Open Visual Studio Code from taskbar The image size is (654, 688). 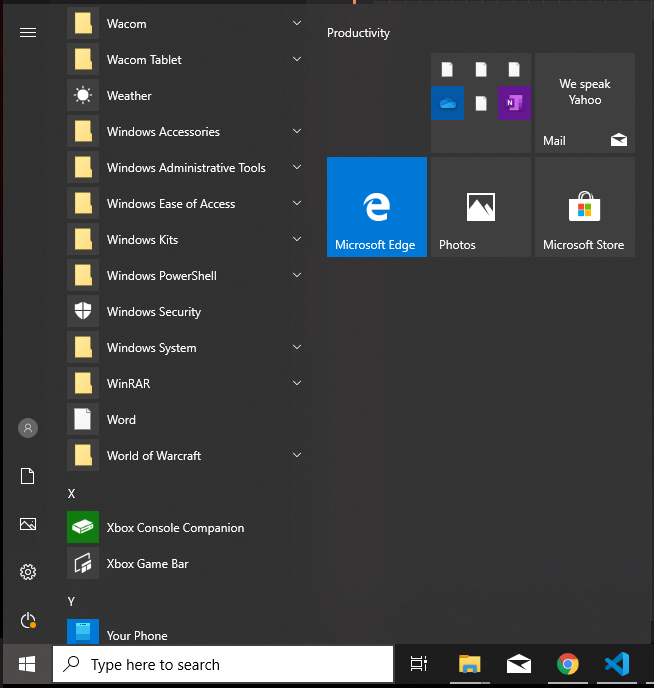(x=617, y=664)
